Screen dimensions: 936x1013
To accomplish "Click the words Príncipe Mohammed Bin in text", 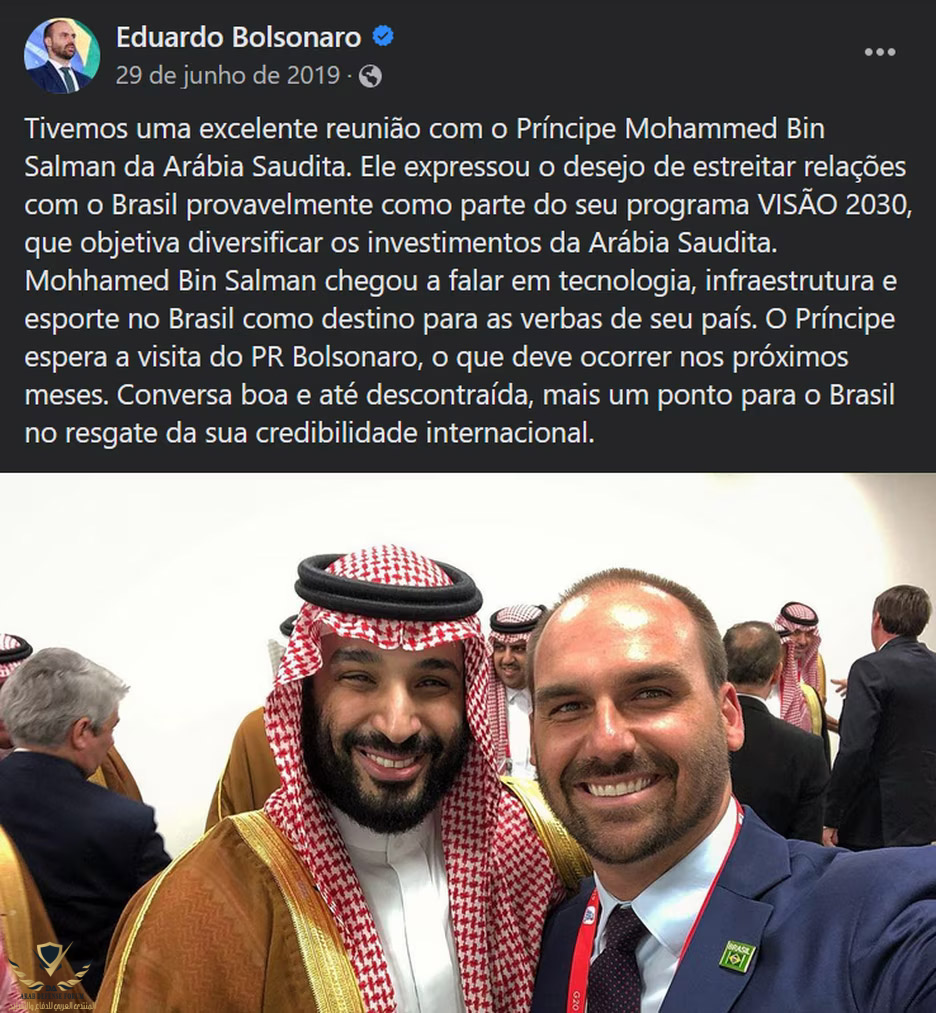I will click(671, 129).
